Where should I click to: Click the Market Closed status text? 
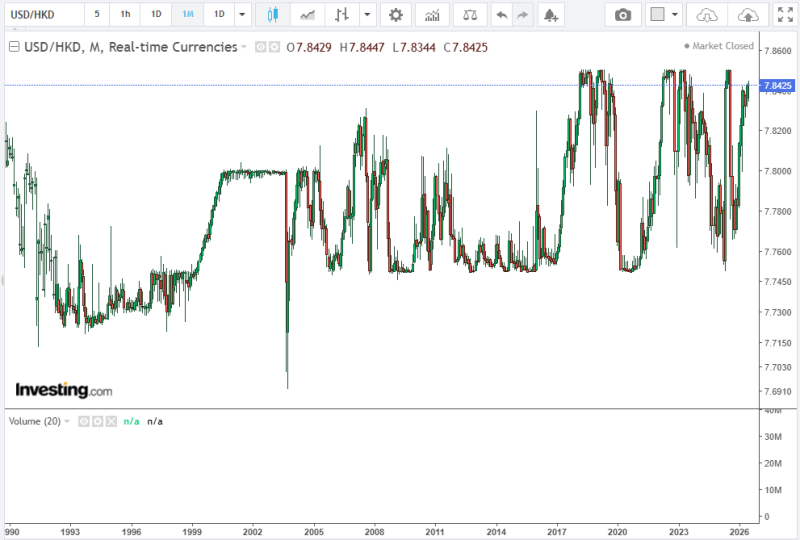click(x=722, y=46)
